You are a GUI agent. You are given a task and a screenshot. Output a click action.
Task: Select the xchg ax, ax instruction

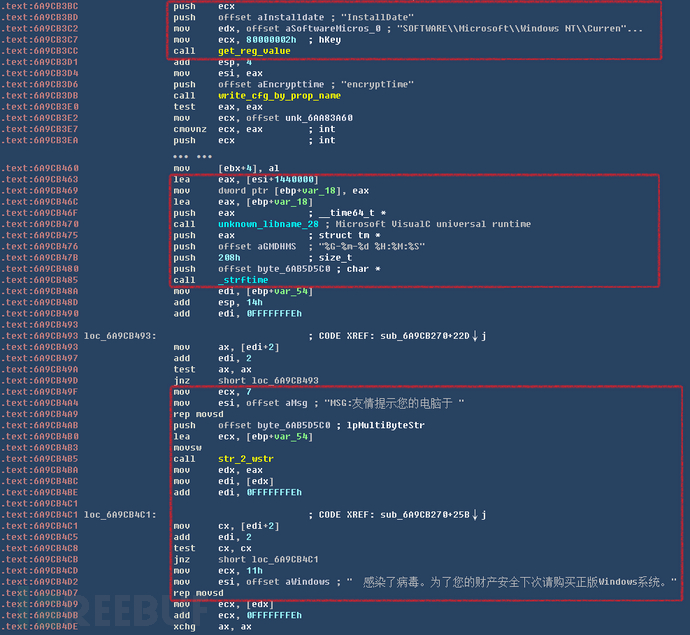[x=212, y=627]
